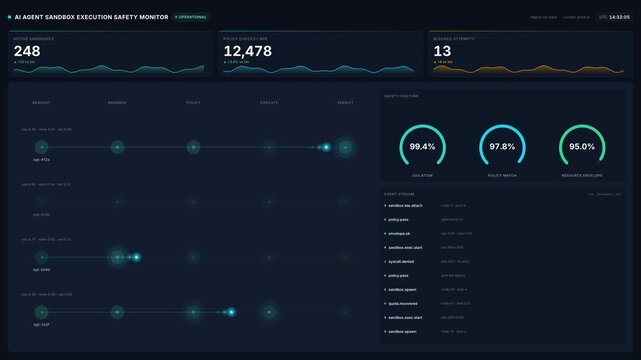Click the Sandbox node in agt-4f2a row
Viewport: 641px width, 360px height.
click(117, 147)
